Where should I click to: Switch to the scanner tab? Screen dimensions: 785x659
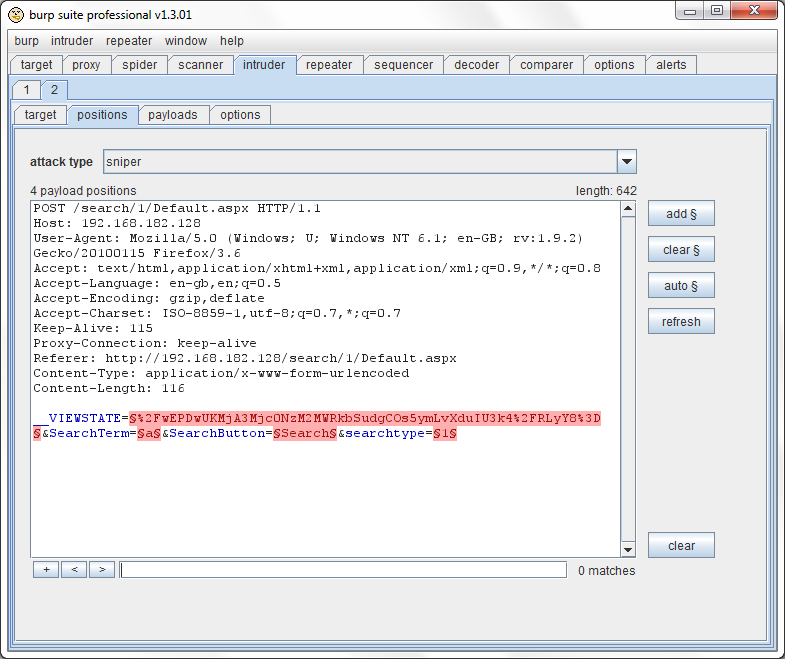point(201,65)
